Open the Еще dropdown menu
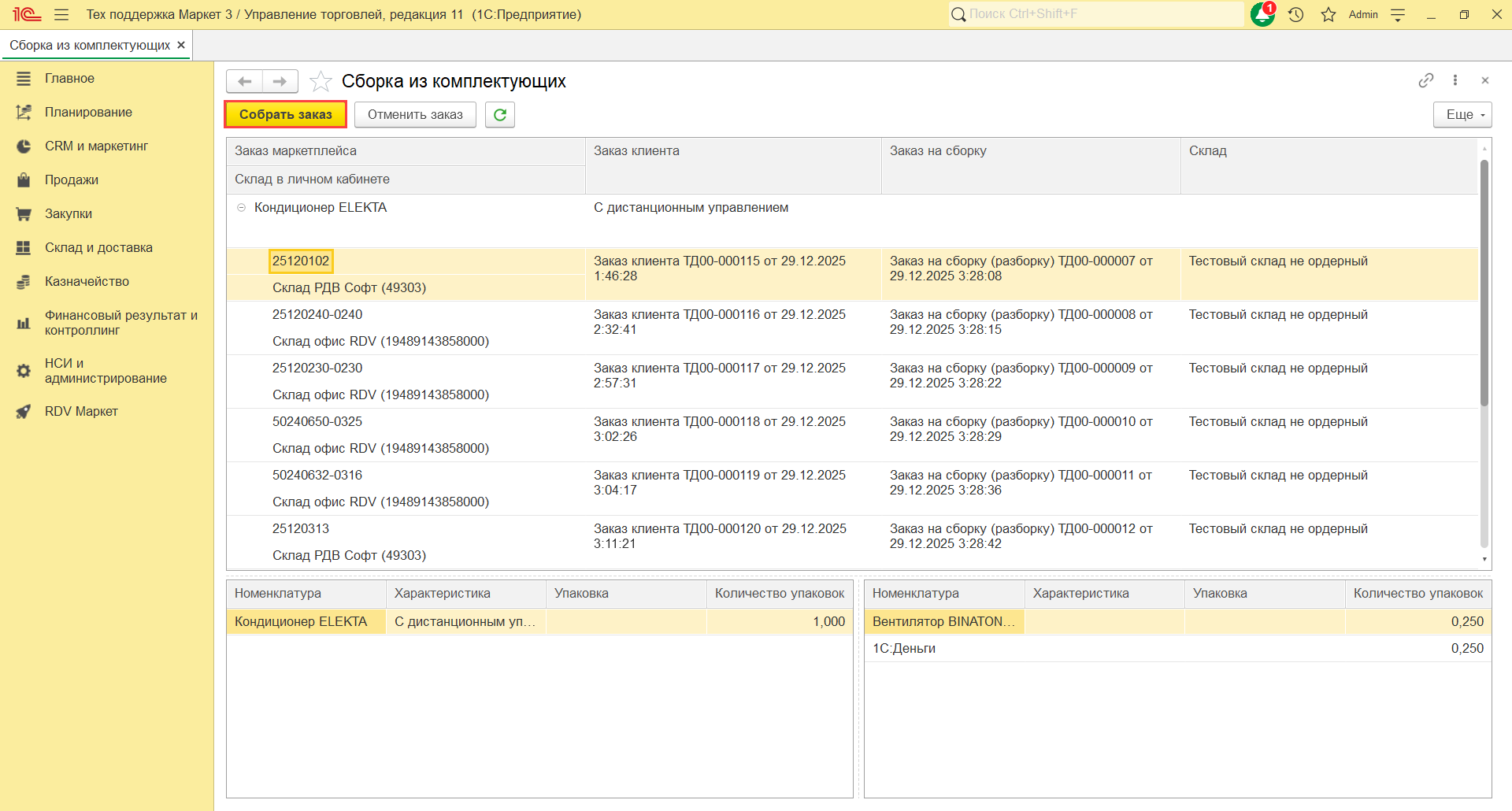1512x811 pixels. [1462, 115]
